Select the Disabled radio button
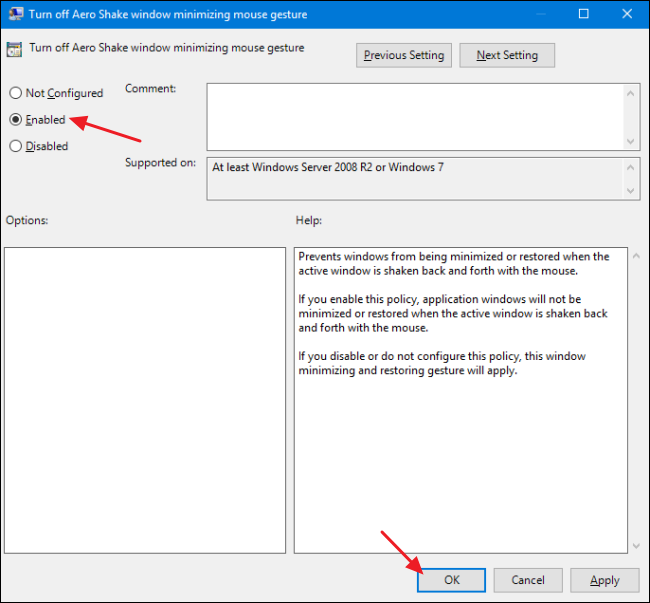This screenshot has width=650, height=603. coord(16,146)
